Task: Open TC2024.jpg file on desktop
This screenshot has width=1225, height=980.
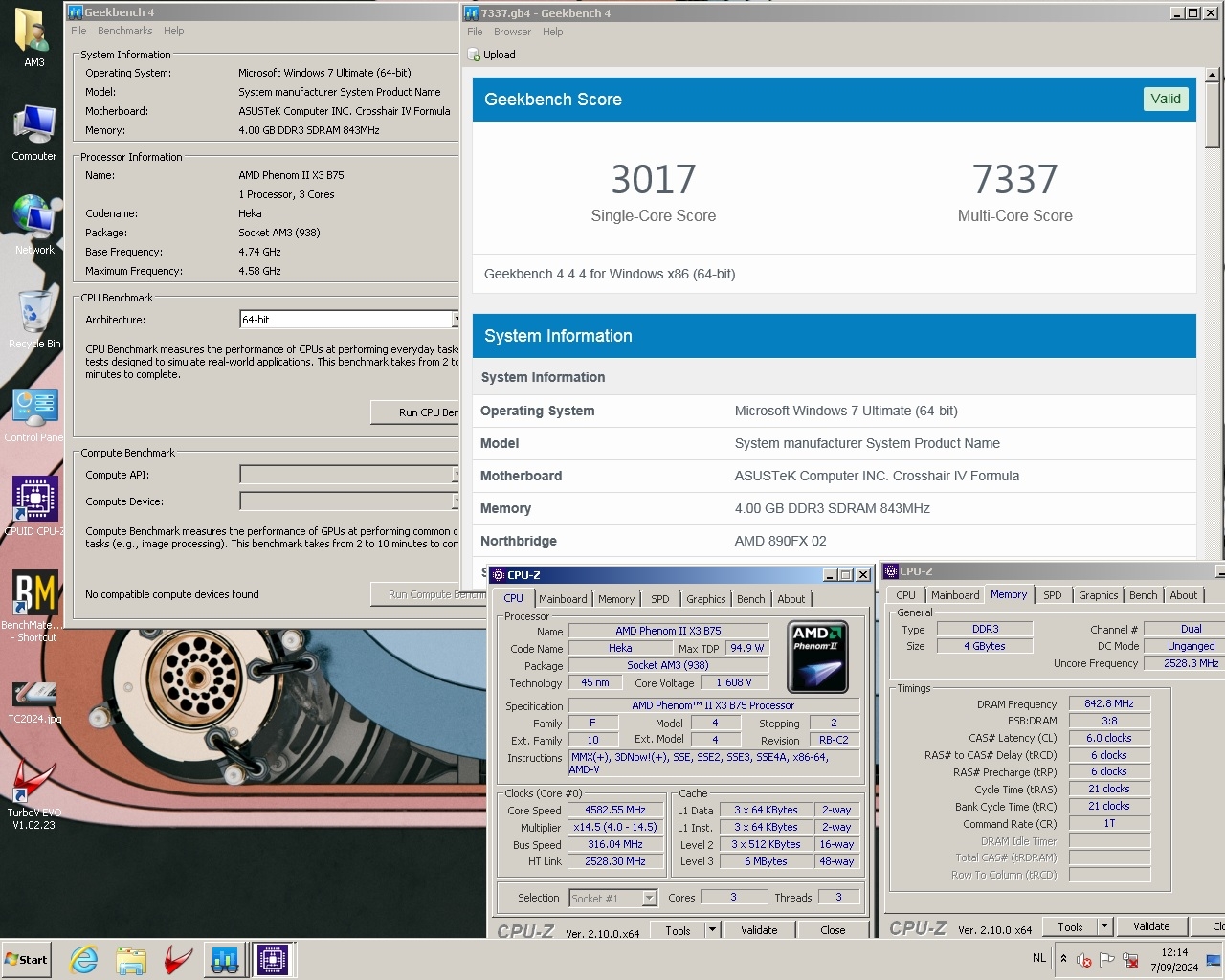Action: 34,702
